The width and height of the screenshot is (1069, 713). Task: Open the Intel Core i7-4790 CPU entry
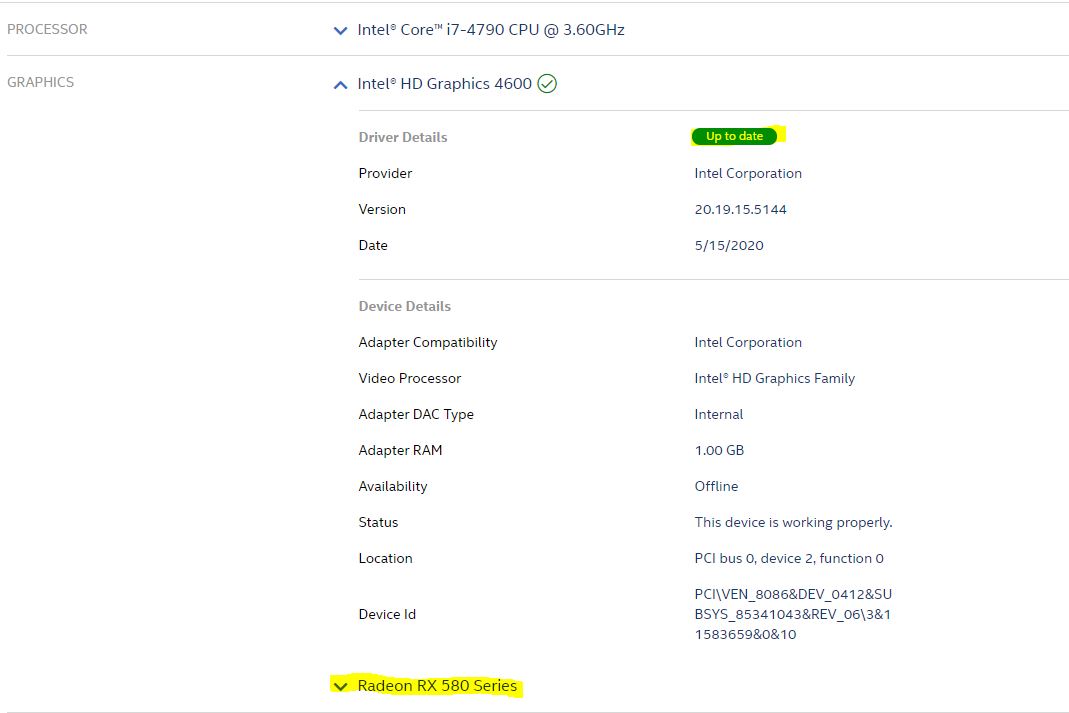490,30
